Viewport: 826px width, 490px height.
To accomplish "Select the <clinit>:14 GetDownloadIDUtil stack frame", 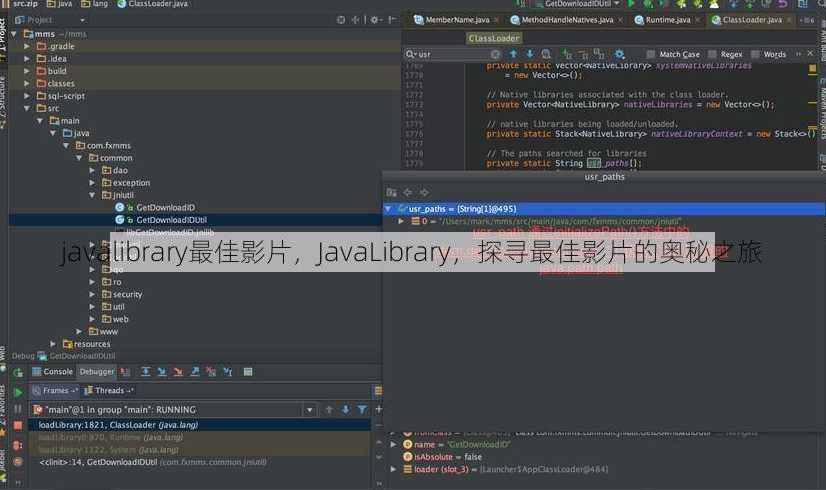I will coord(200,463).
